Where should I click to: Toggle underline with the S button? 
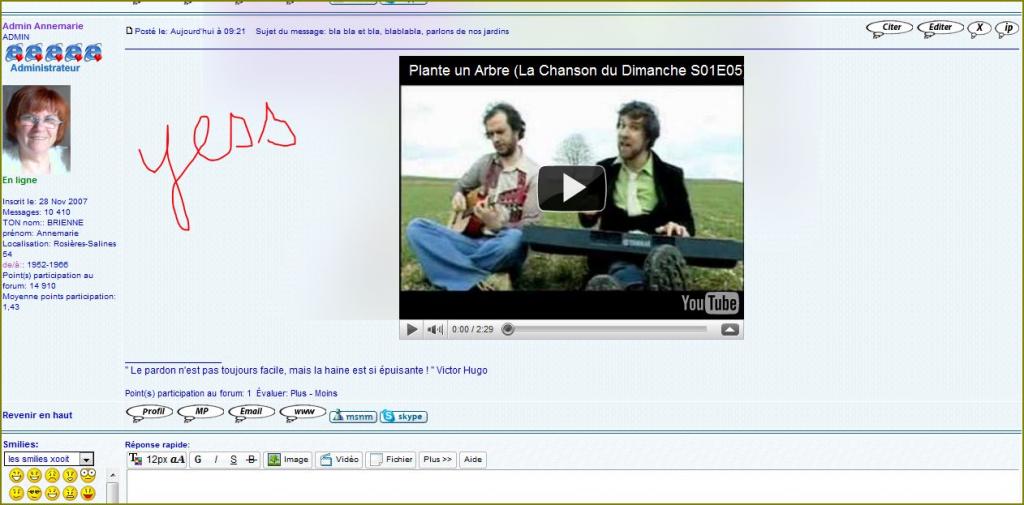(233, 459)
